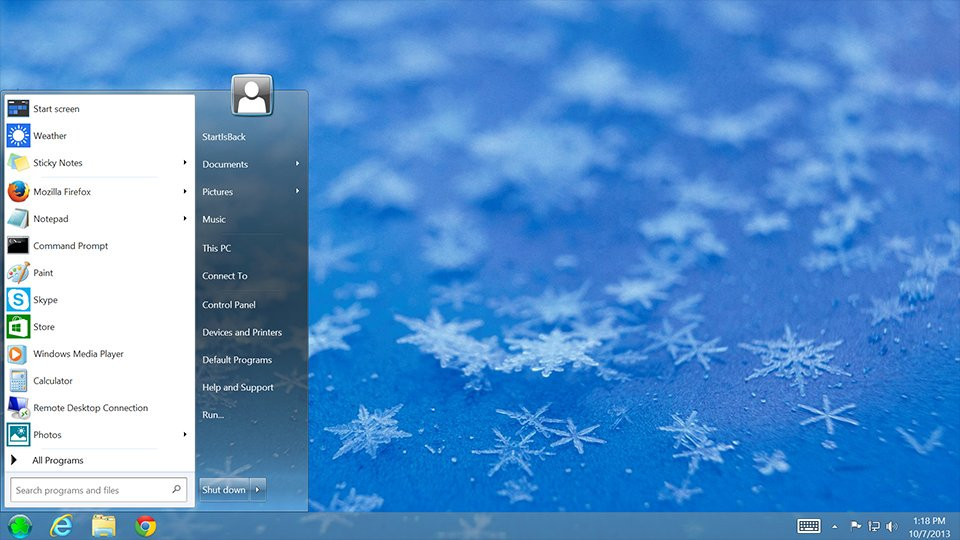Open File Explorer from the taskbar
Viewport: 960px width, 540px height.
(x=103, y=526)
